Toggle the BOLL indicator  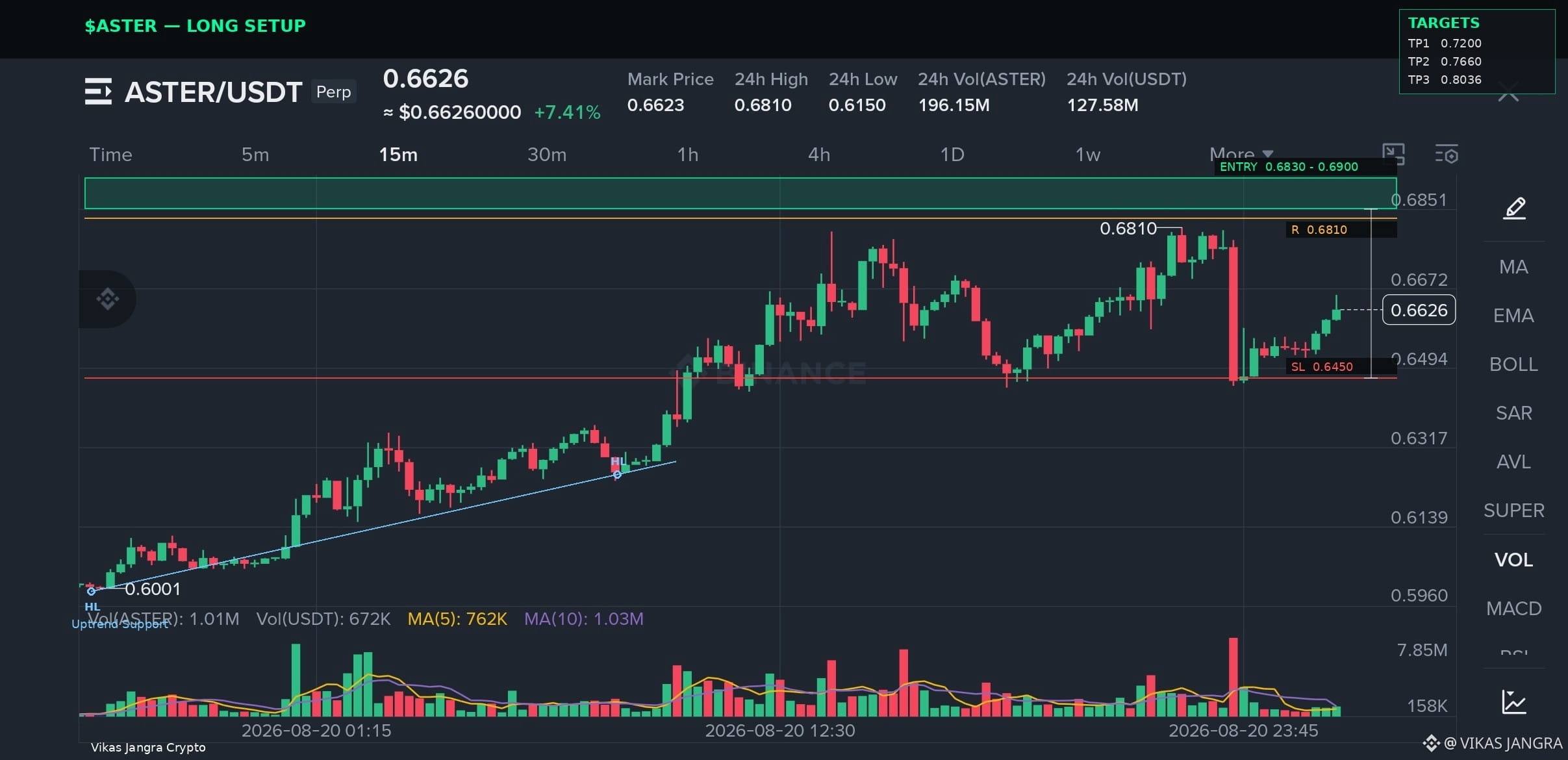(1513, 364)
